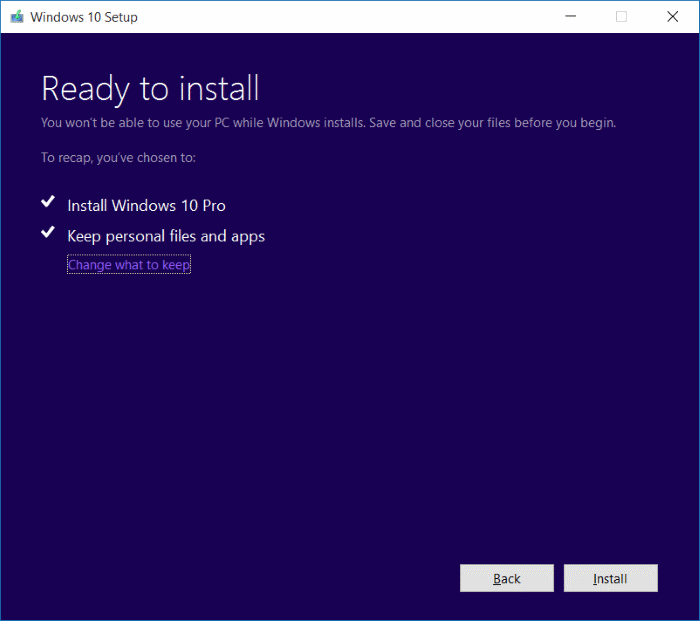Click the disabled maximize button
Image resolution: width=700 pixels, height=621 pixels.
pos(621,17)
